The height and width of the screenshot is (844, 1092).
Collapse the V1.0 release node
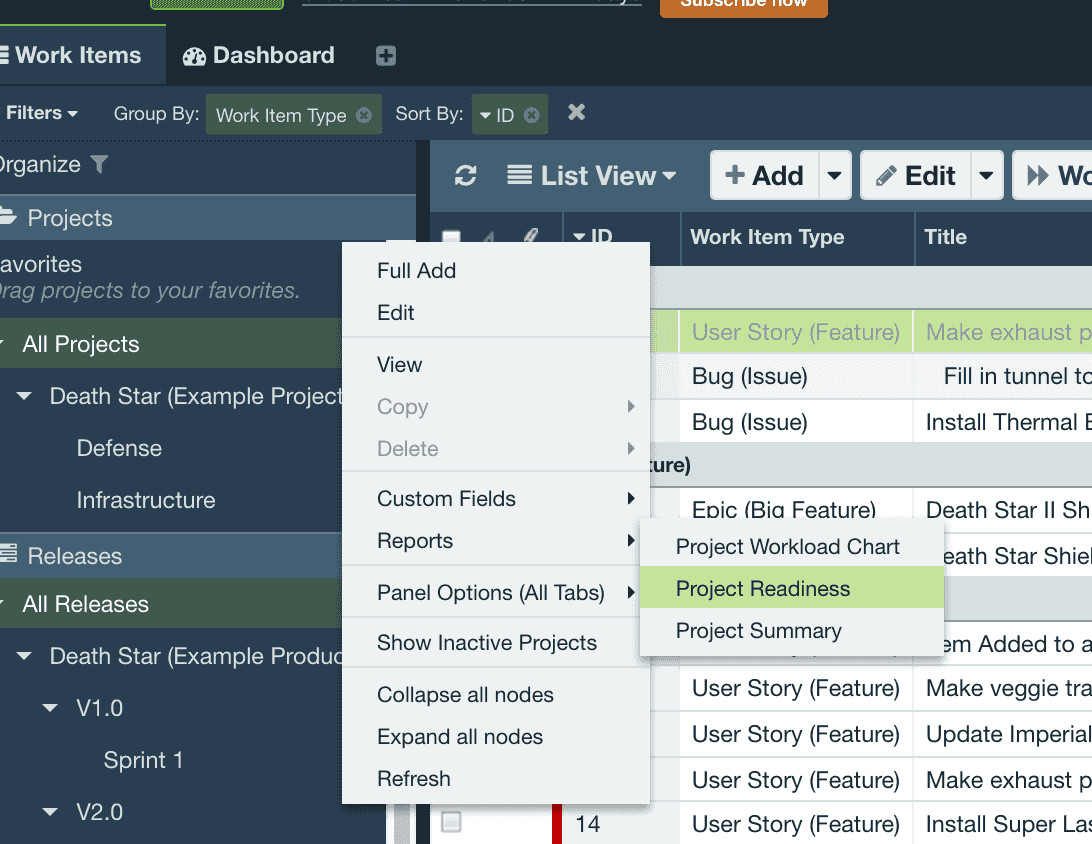tap(50, 708)
